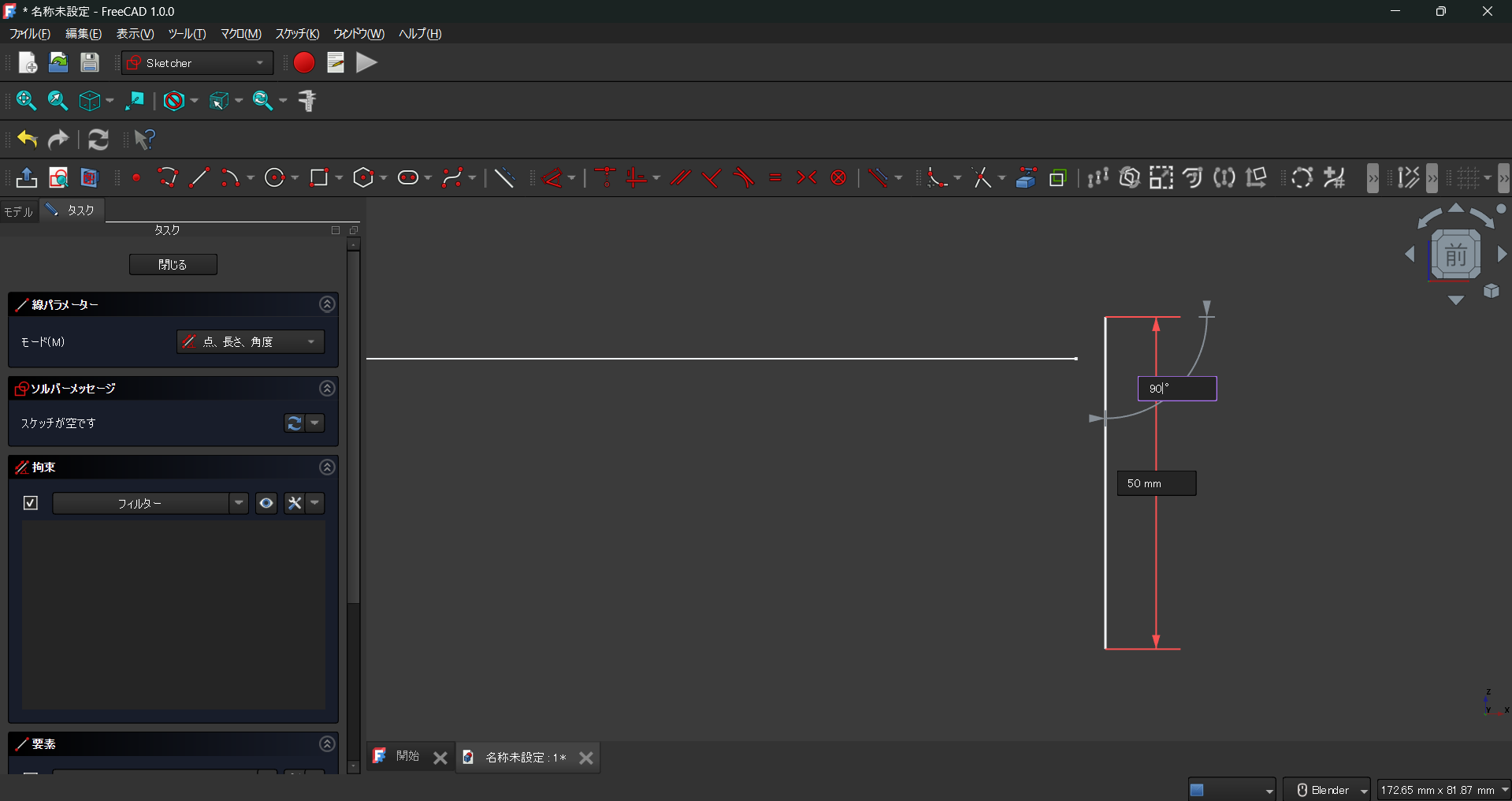
Task: Expand the arc tool dropdown arrow
Action: pyautogui.click(x=251, y=178)
